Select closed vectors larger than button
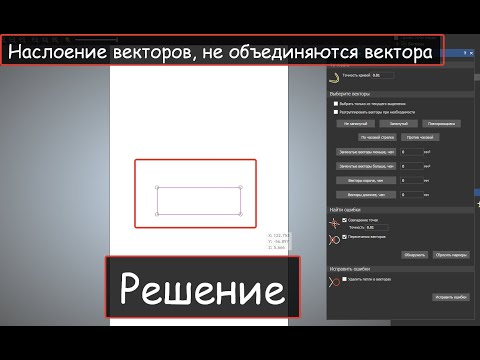480x360 pixels. point(366,166)
